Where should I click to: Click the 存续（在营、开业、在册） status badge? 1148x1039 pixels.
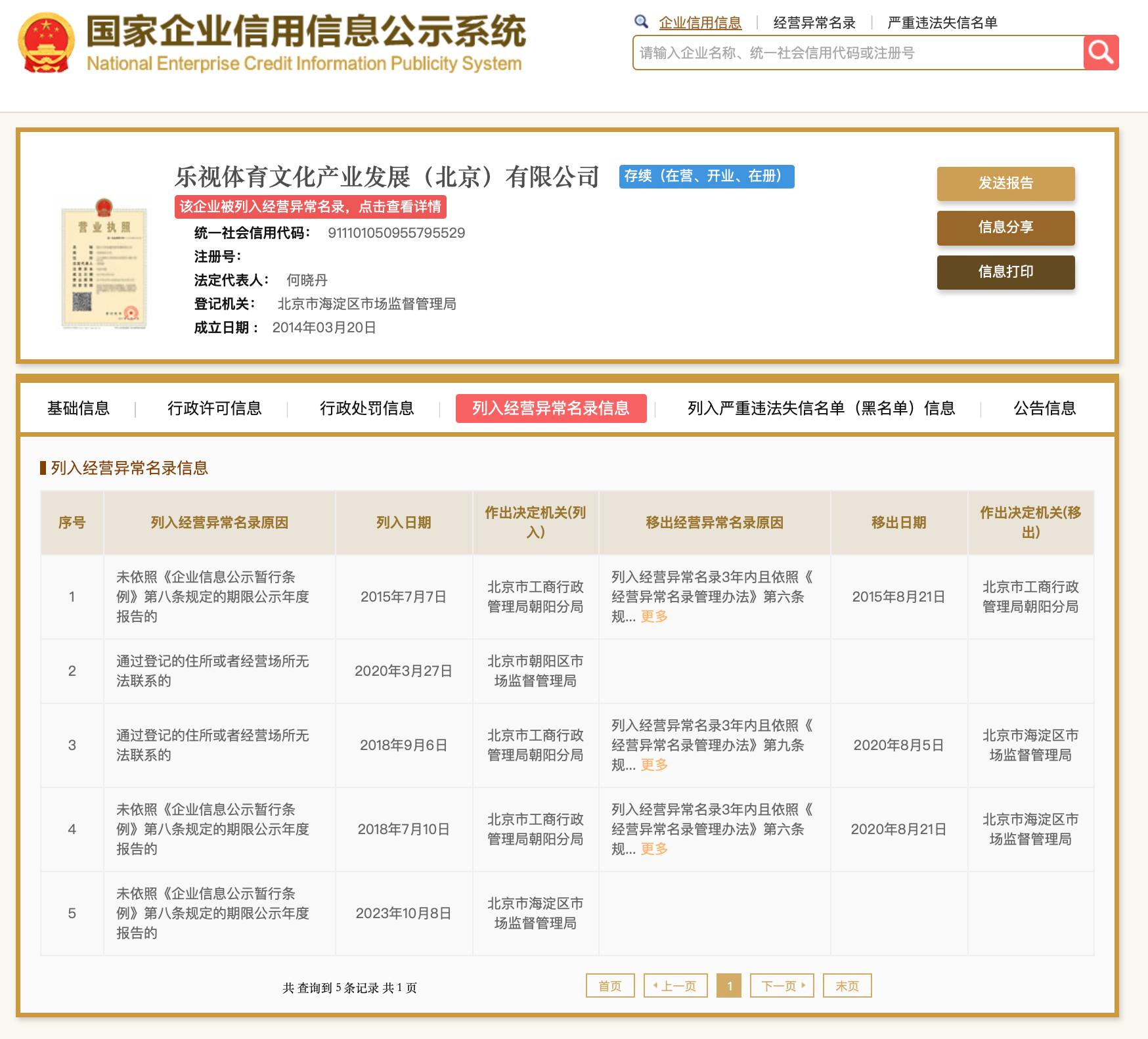coord(707,177)
